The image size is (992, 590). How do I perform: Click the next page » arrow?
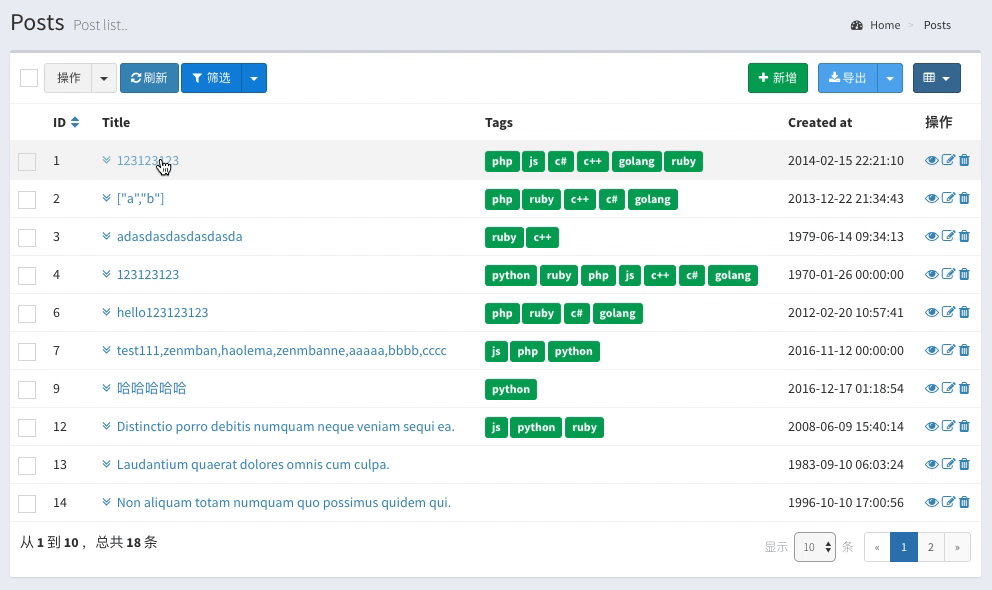[957, 547]
